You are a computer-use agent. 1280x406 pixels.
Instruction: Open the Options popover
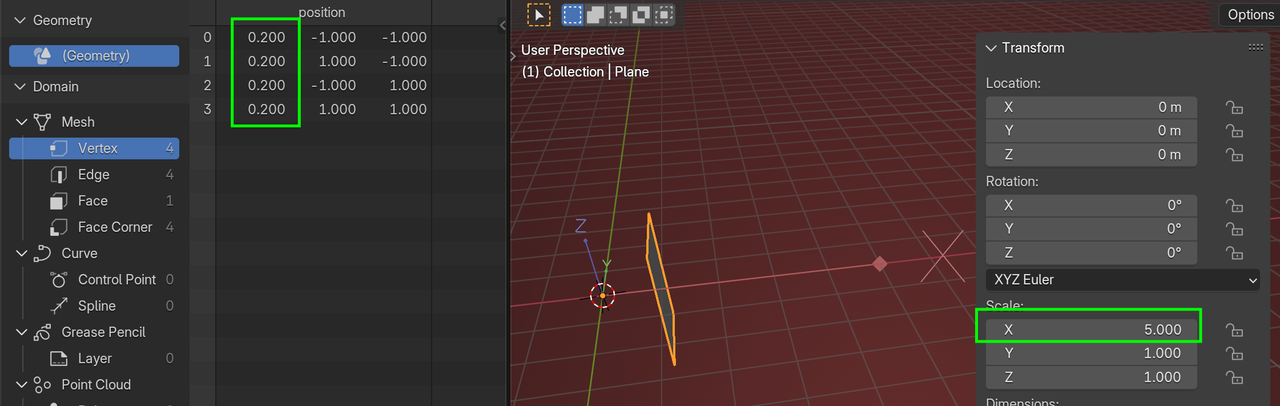(x=1249, y=14)
